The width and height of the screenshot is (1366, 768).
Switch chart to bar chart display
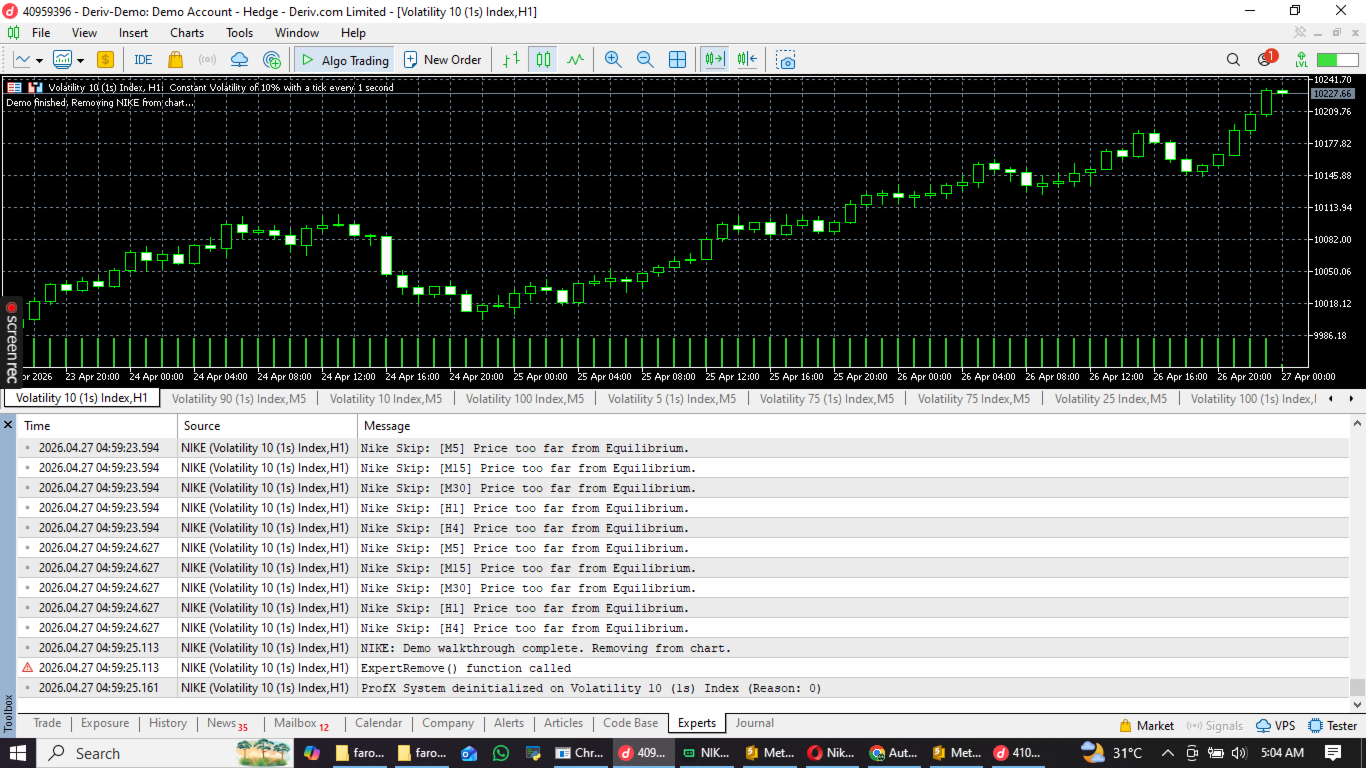tap(511, 60)
